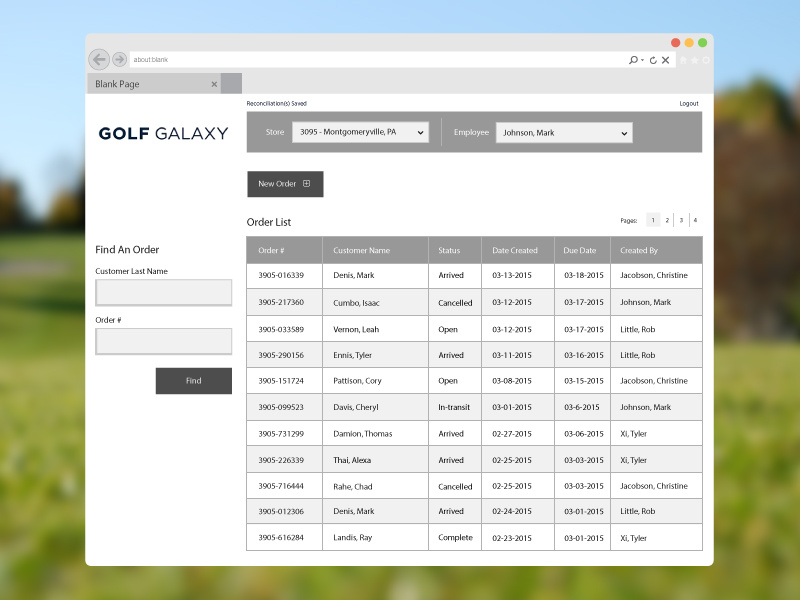Close the Blank Page tab with its X icon
Image resolution: width=800 pixels, height=600 pixels.
pos(214,84)
